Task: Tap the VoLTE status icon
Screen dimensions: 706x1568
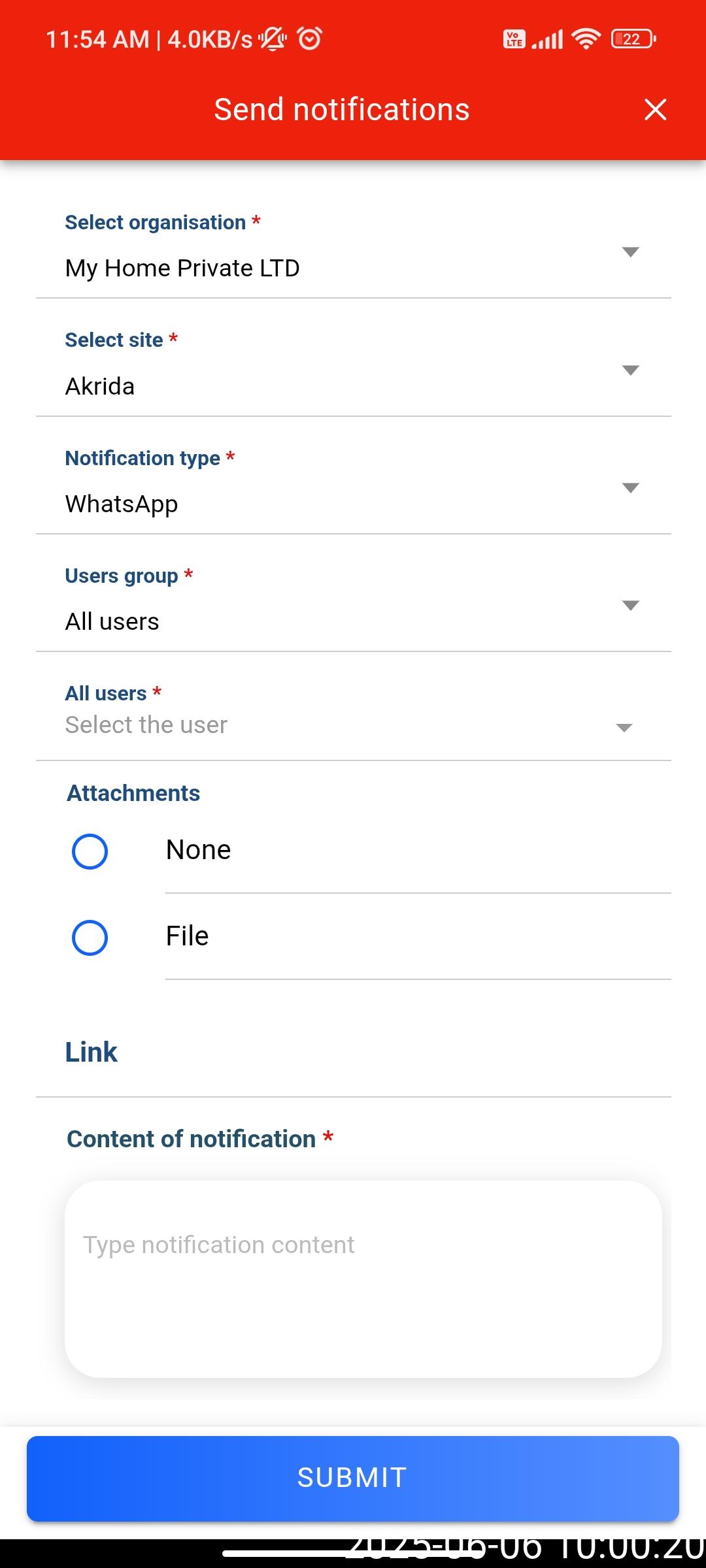Action: 514,39
